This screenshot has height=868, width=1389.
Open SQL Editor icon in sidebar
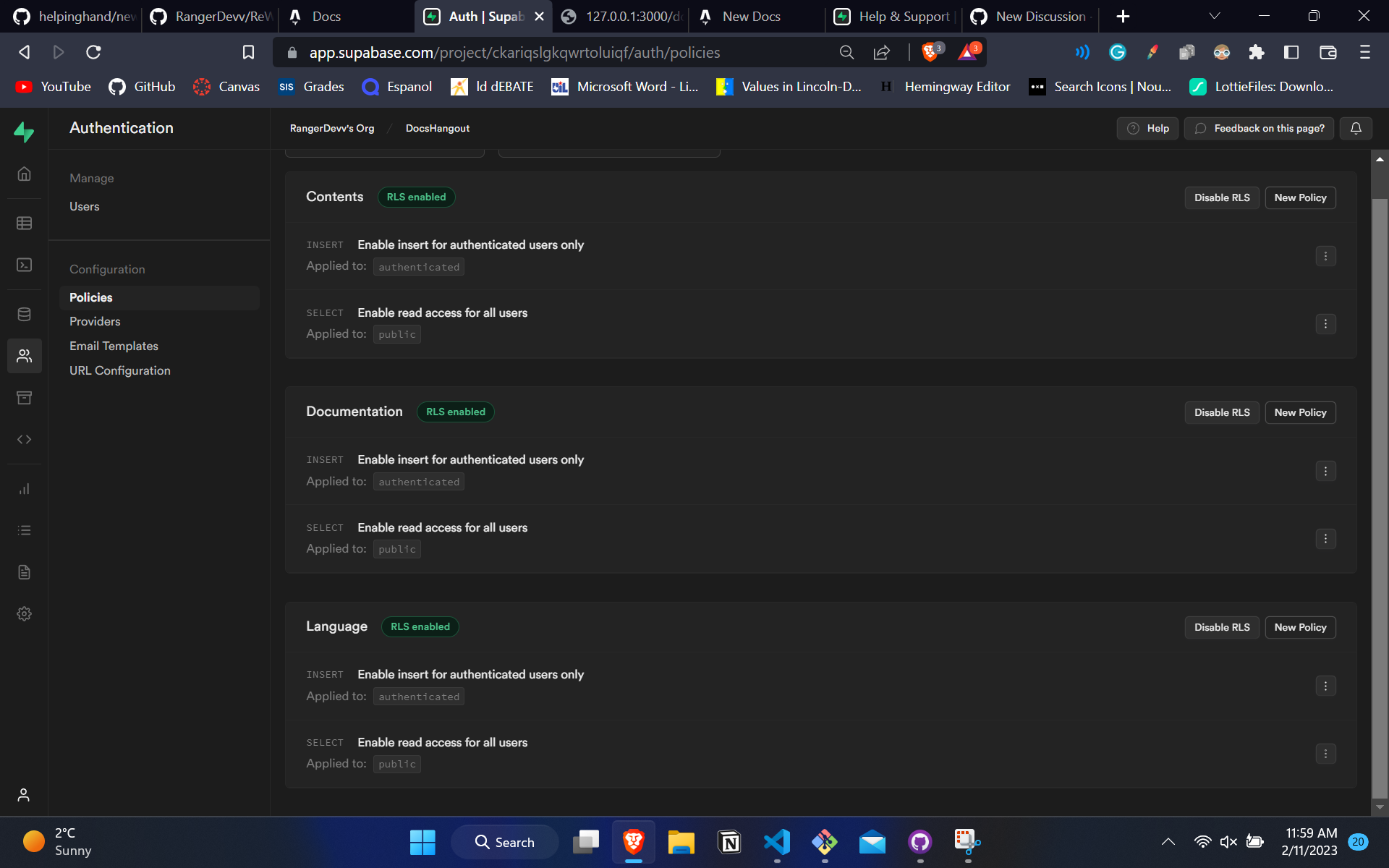click(24, 265)
